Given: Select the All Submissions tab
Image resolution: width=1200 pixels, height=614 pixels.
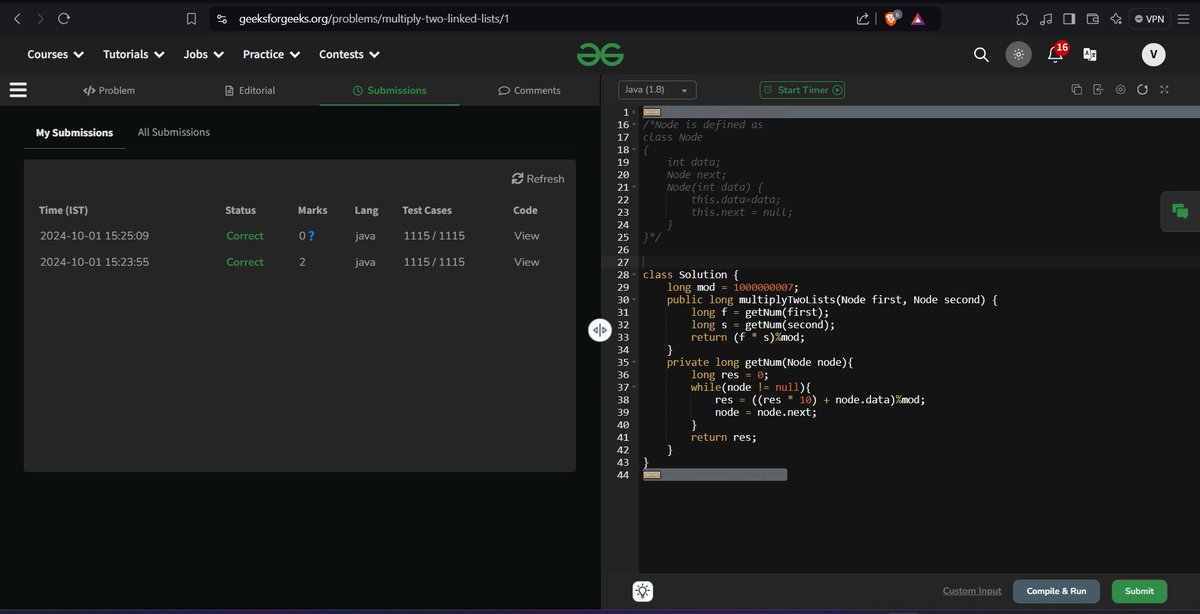Looking at the screenshot, I should (174, 132).
